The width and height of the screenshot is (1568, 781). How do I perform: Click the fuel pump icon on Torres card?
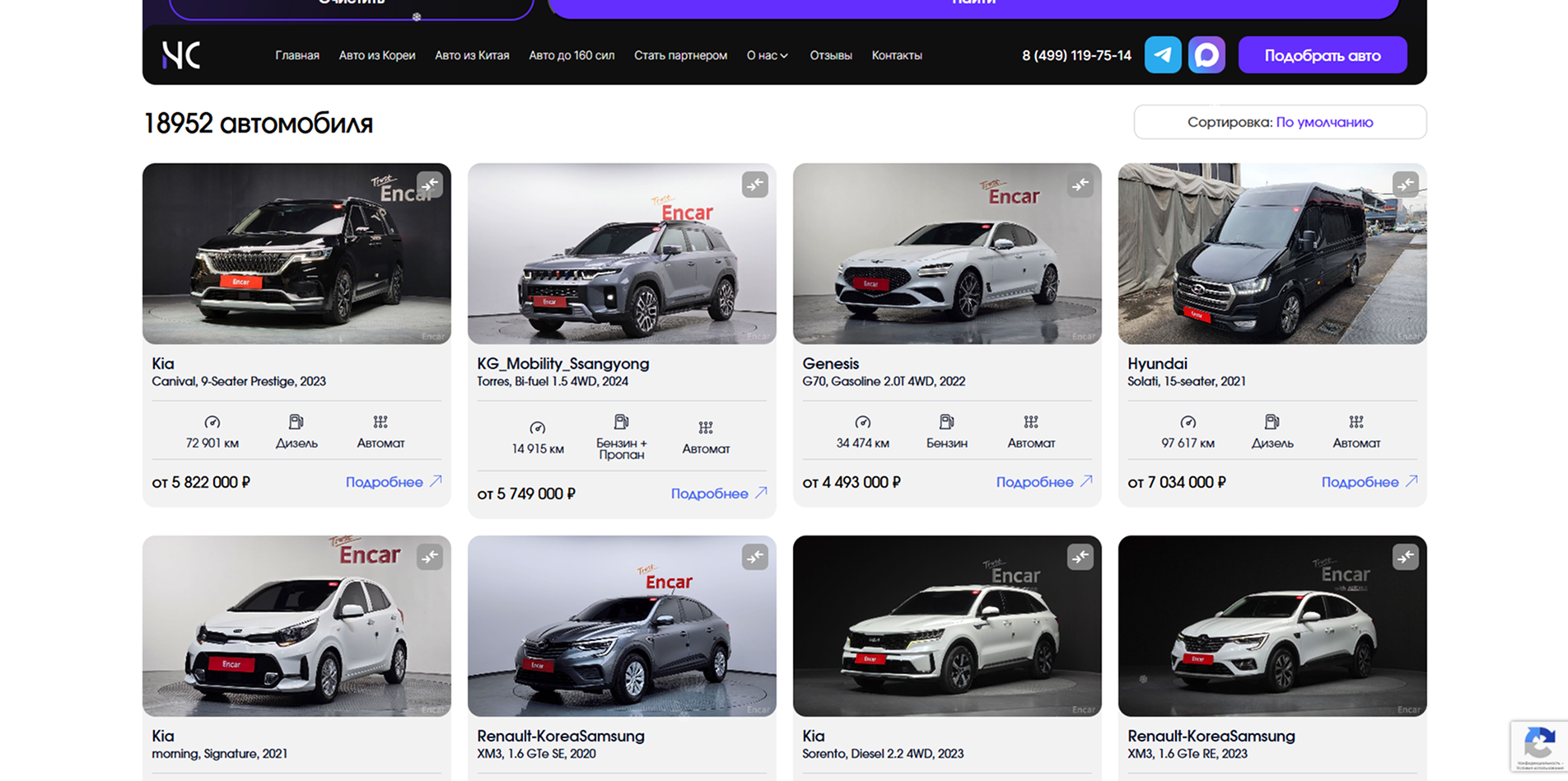[622, 422]
